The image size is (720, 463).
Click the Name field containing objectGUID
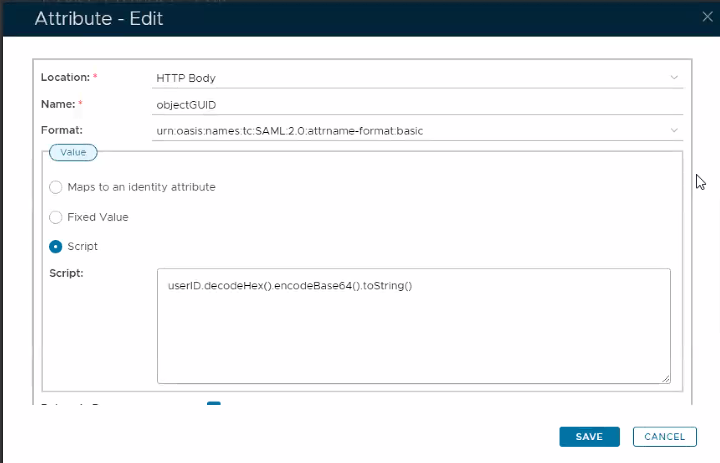click(x=410, y=104)
